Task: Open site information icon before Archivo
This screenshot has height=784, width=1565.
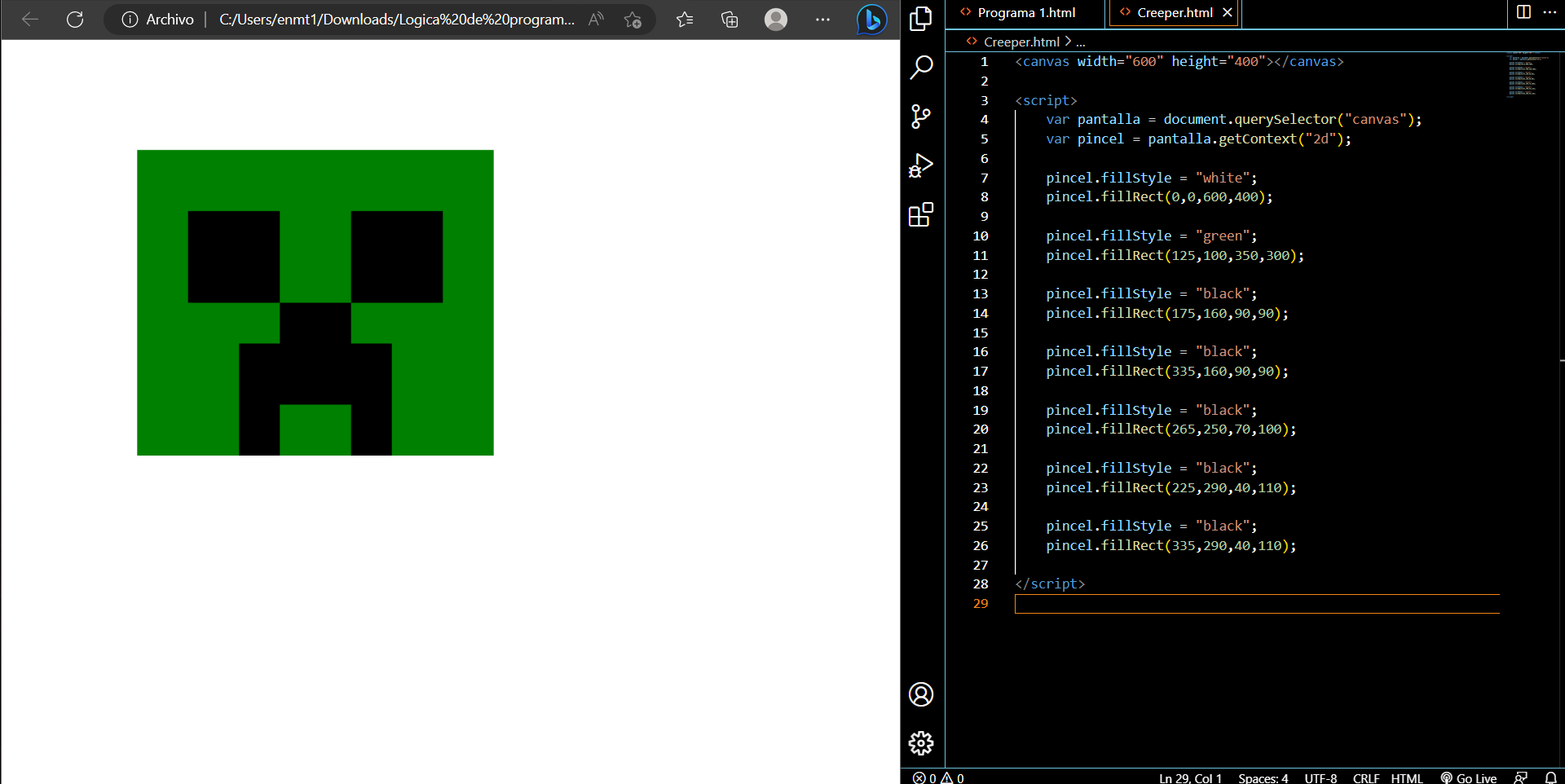Action: (x=130, y=20)
